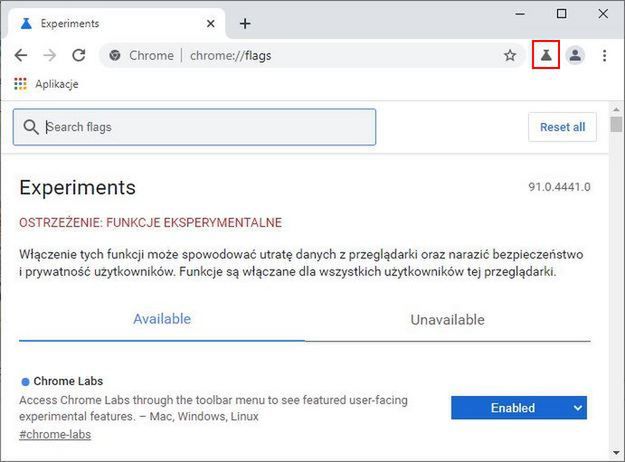
Task: Open the Chrome Labs flask icon
Action: [545, 55]
